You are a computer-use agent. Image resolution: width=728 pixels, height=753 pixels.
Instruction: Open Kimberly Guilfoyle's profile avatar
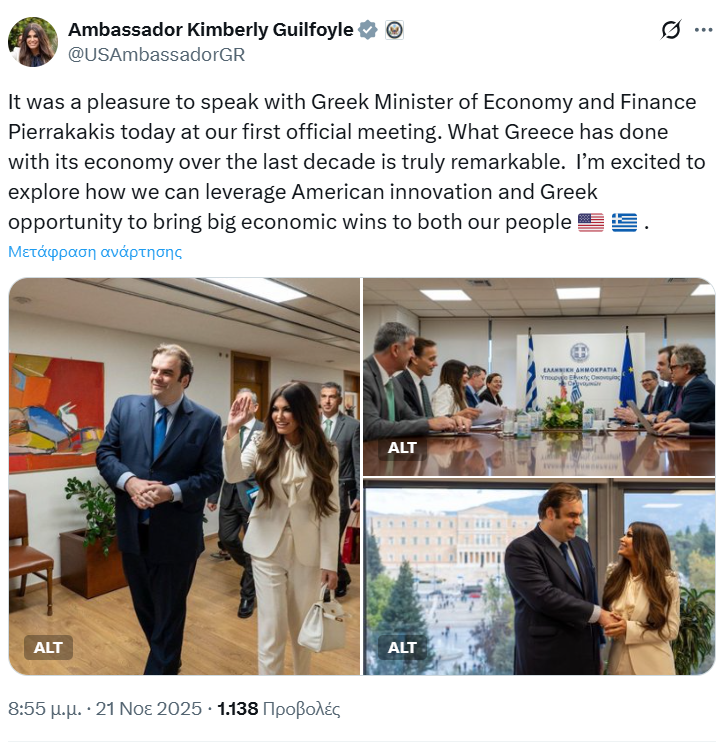pos(33,42)
